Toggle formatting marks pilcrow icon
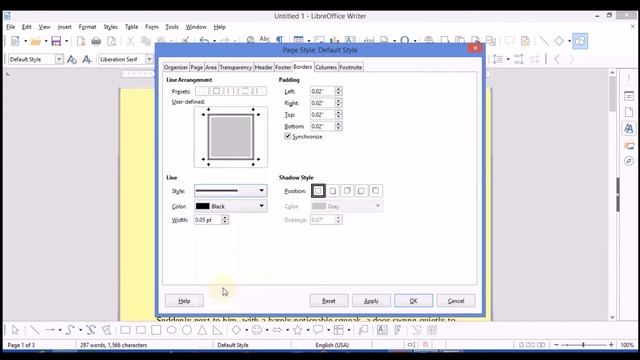Viewport: 640px width, 360px height. point(280,40)
